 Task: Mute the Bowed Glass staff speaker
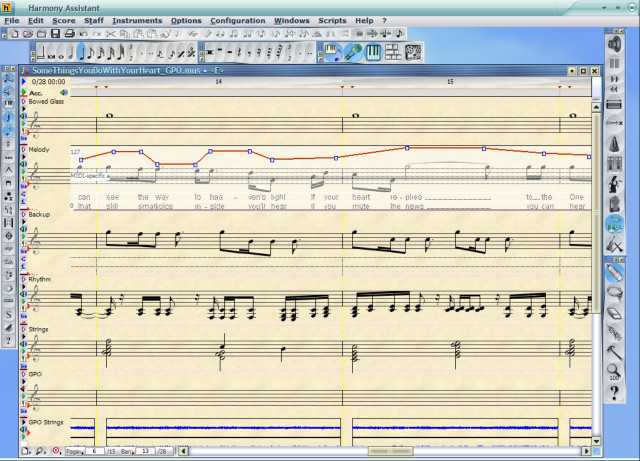pyautogui.click(x=23, y=116)
